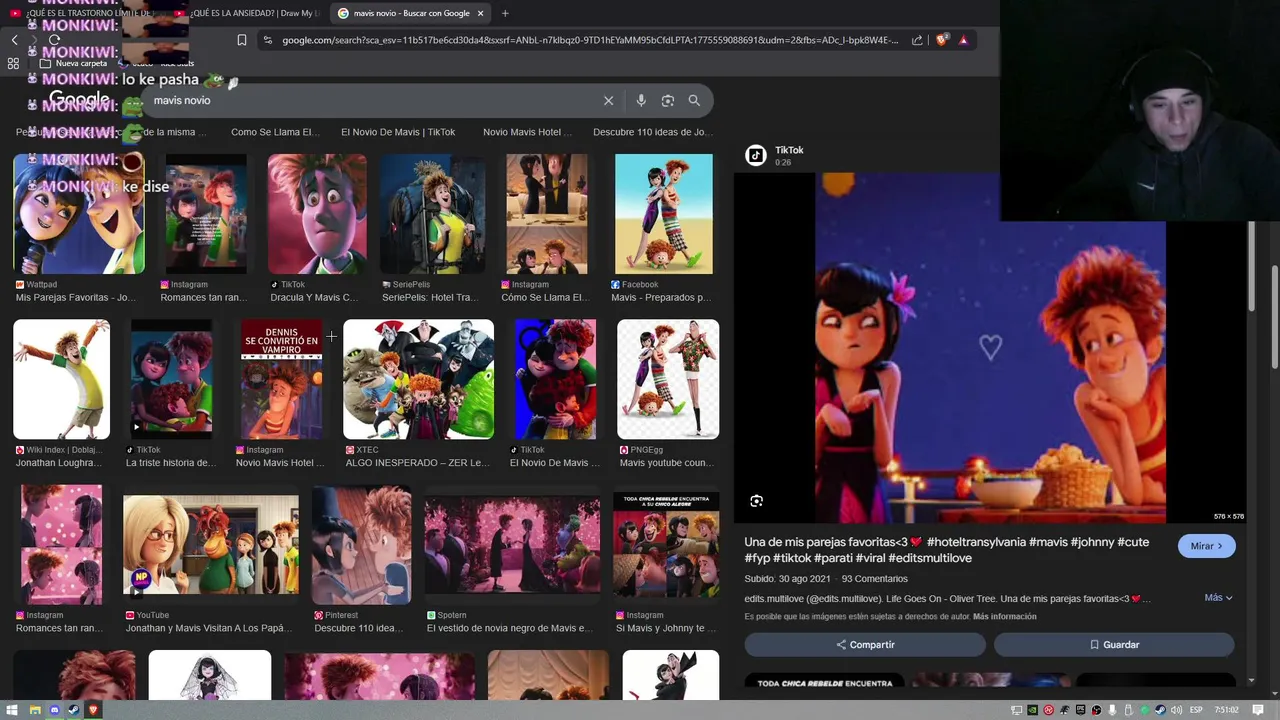Image resolution: width=1280 pixels, height=720 pixels.
Task: Open Spotern 'El vestido de novia' thumbnail
Action: pos(512,544)
